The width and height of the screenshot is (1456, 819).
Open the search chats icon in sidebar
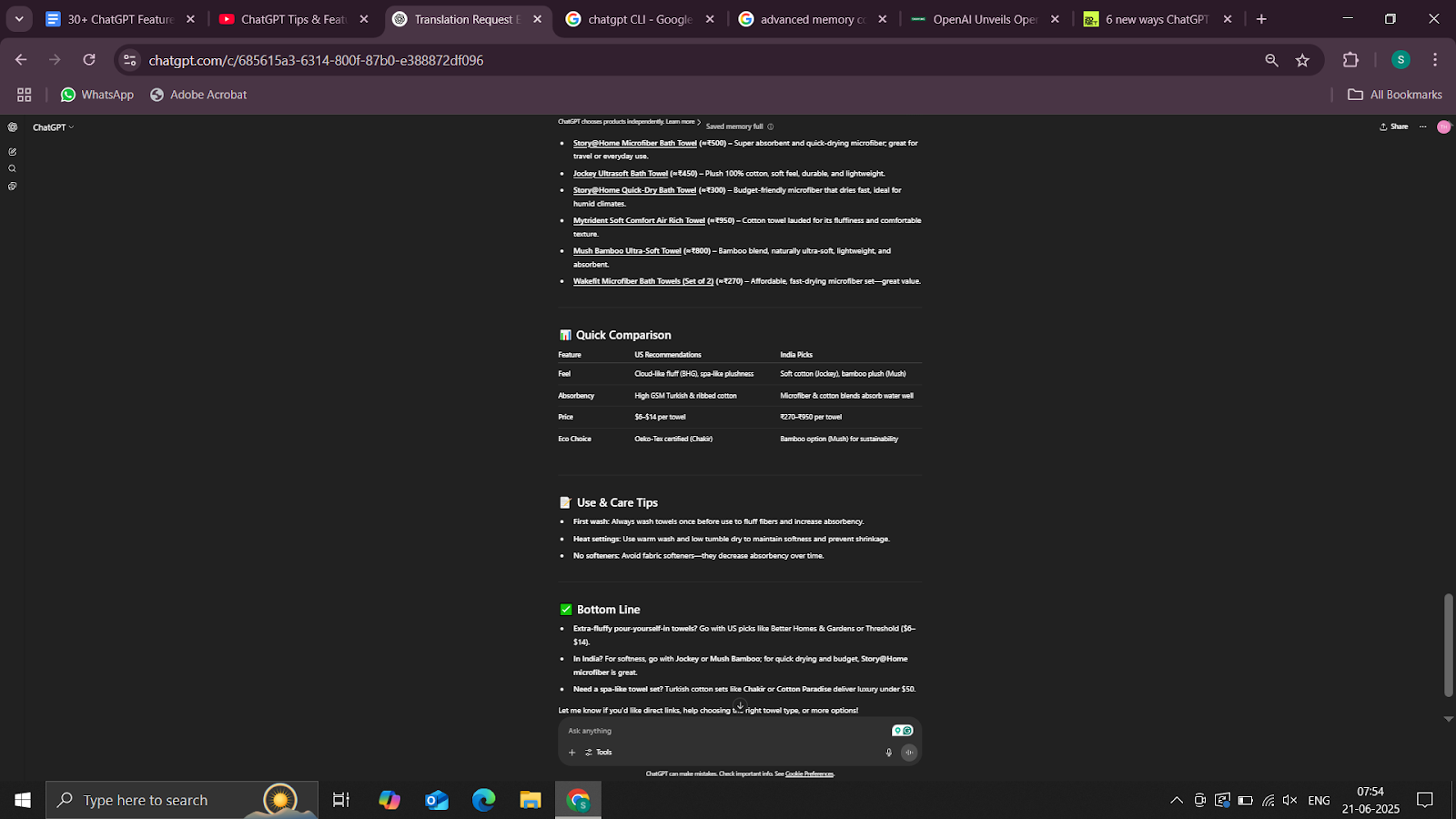click(12, 169)
